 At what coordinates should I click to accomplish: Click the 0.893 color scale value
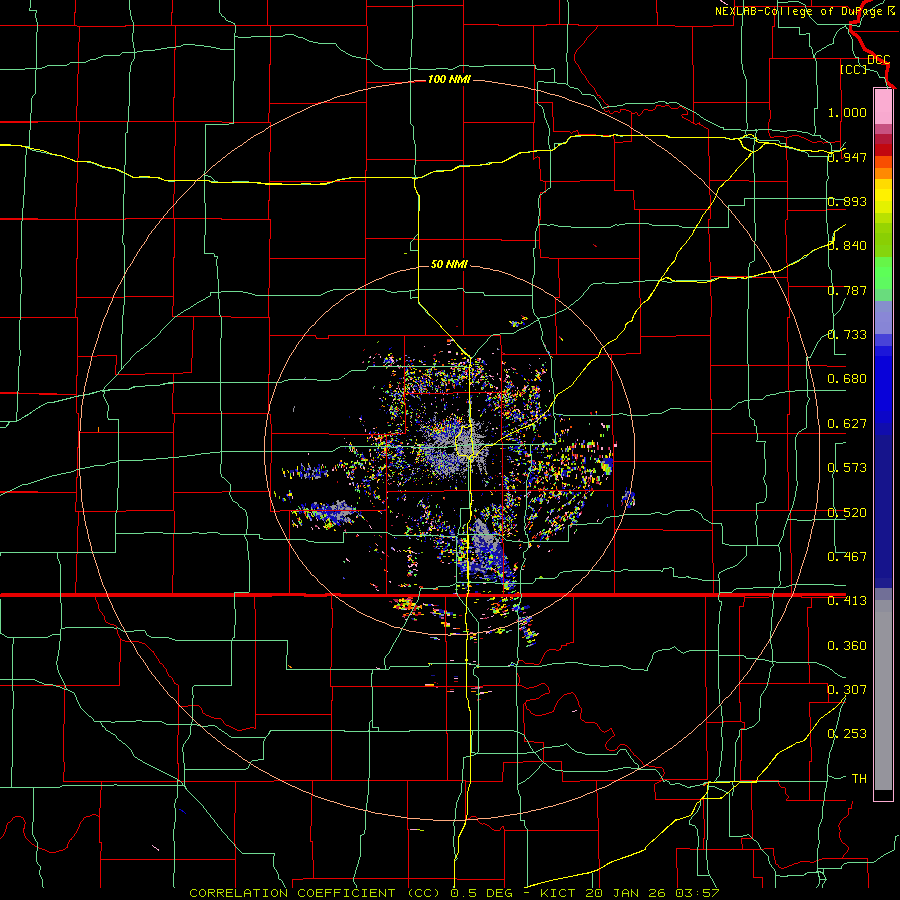(847, 201)
